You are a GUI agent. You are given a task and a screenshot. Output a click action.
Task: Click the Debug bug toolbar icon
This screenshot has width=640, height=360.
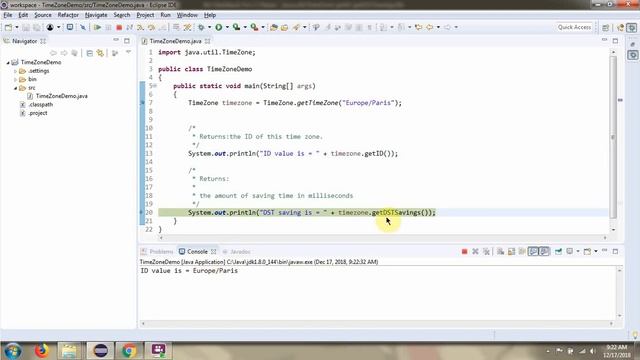[x=201, y=27]
